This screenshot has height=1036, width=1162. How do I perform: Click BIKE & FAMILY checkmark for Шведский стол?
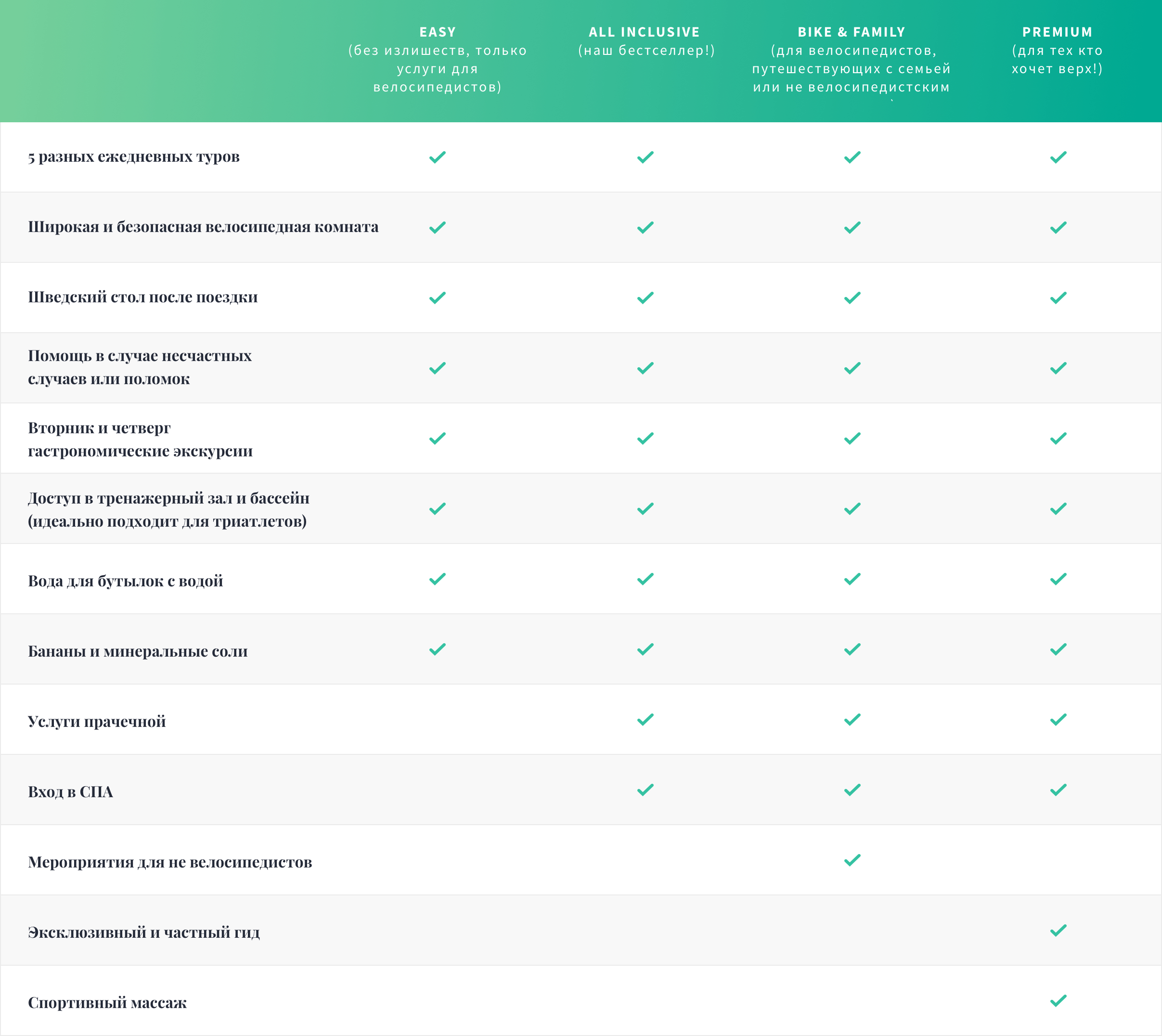point(852,298)
